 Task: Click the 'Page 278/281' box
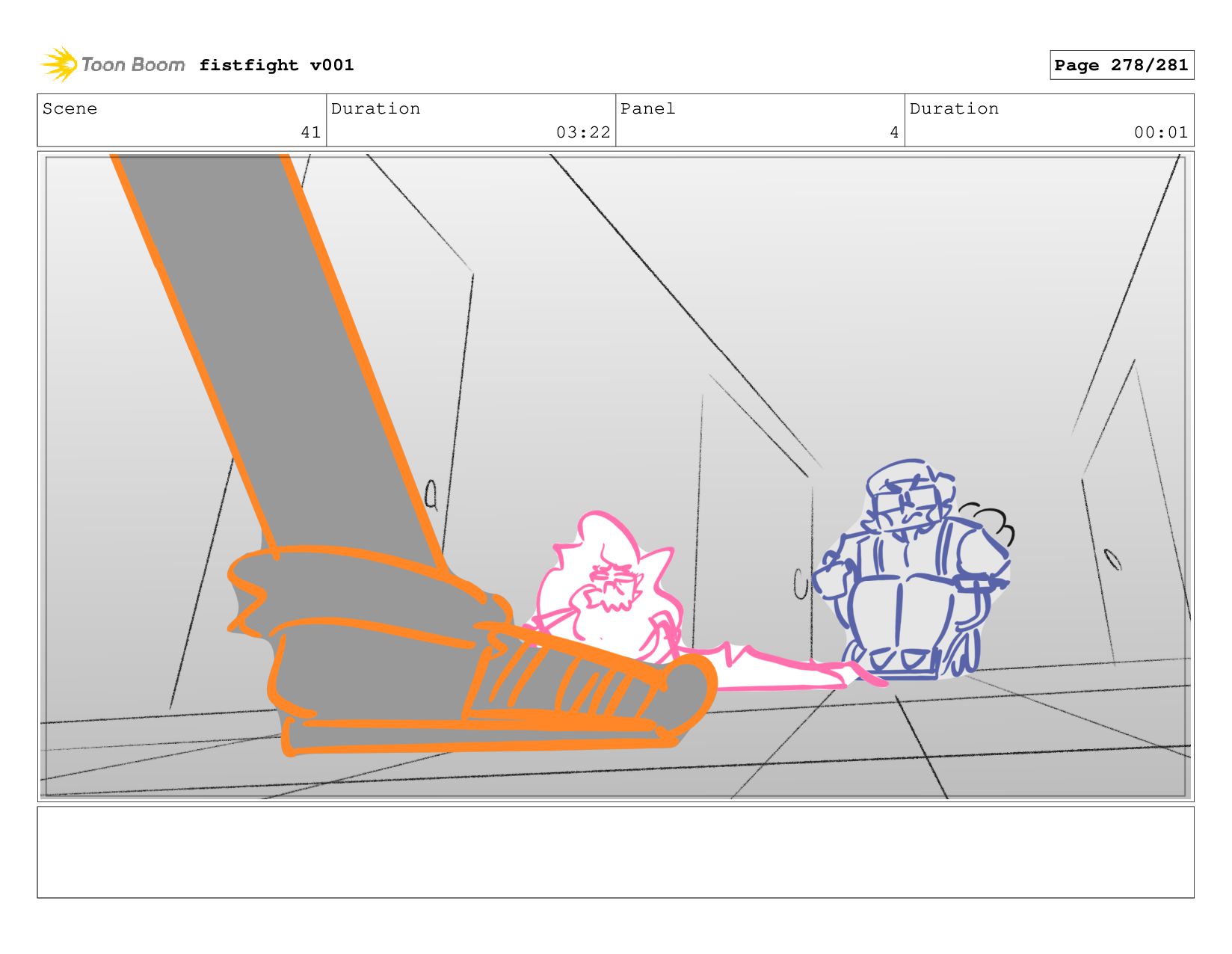[1121, 65]
